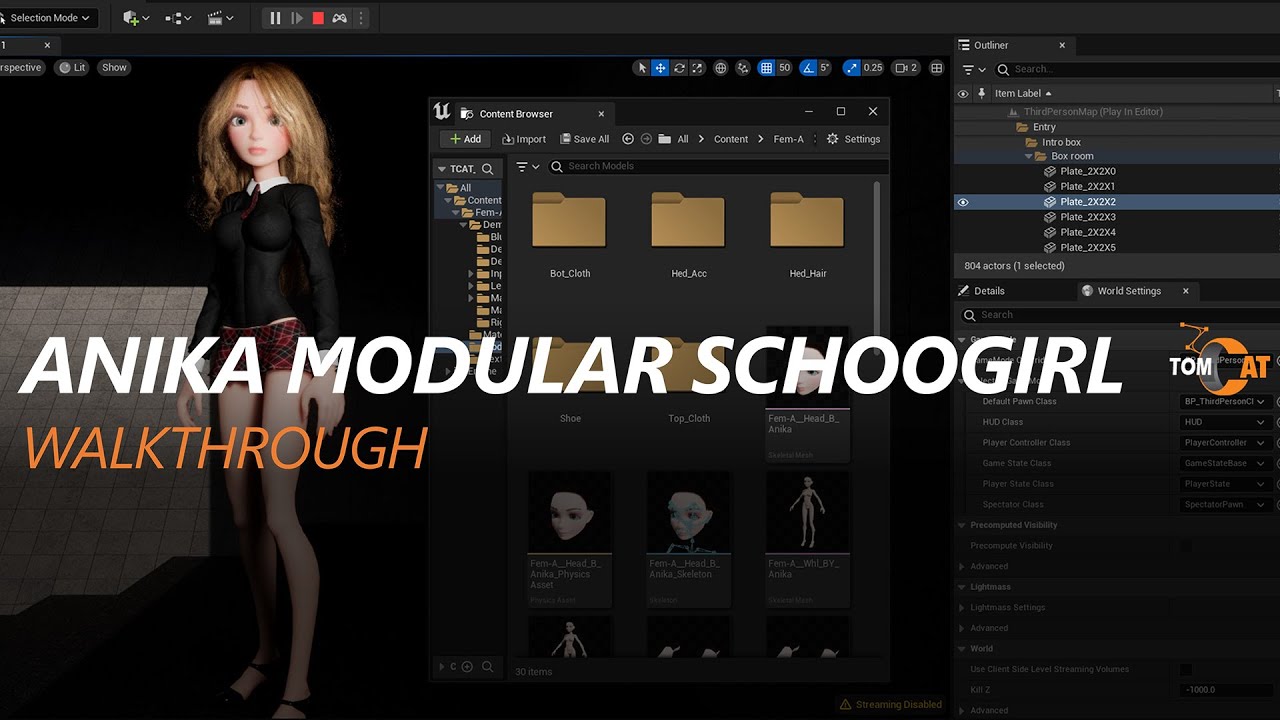
Task: Click the viewport layout maximize icon
Action: 937,68
